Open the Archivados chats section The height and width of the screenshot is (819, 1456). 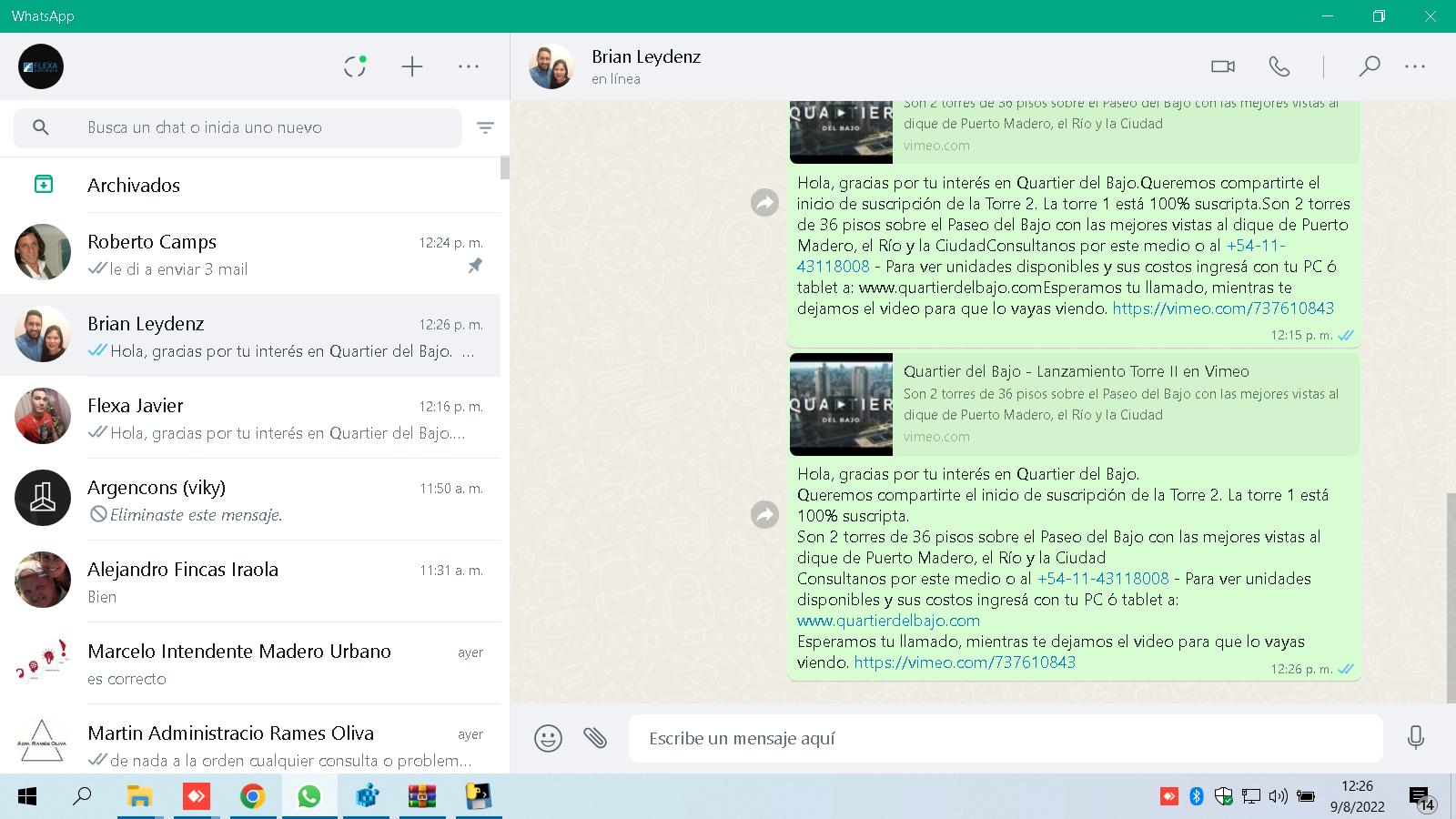click(x=250, y=185)
